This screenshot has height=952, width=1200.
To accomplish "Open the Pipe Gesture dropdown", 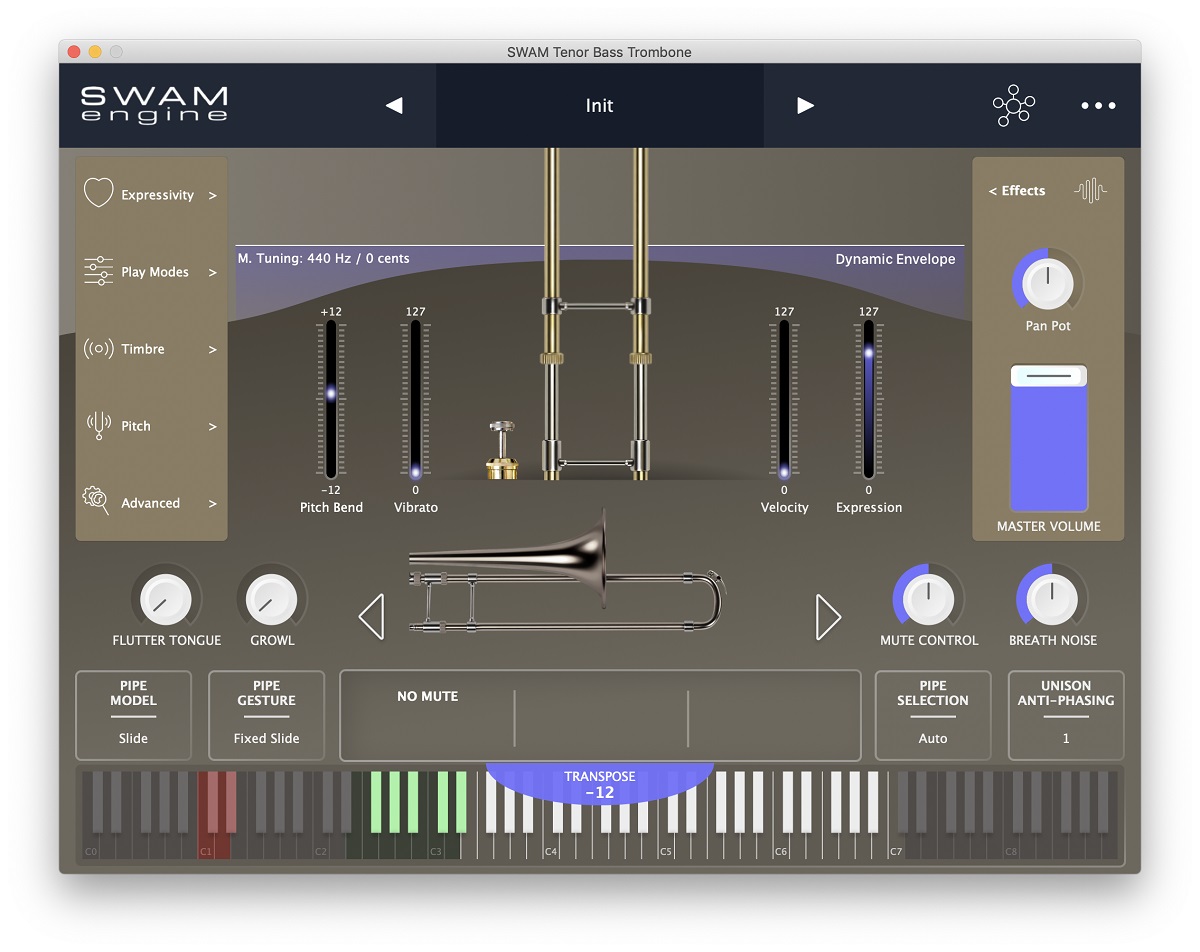I will coord(266,715).
